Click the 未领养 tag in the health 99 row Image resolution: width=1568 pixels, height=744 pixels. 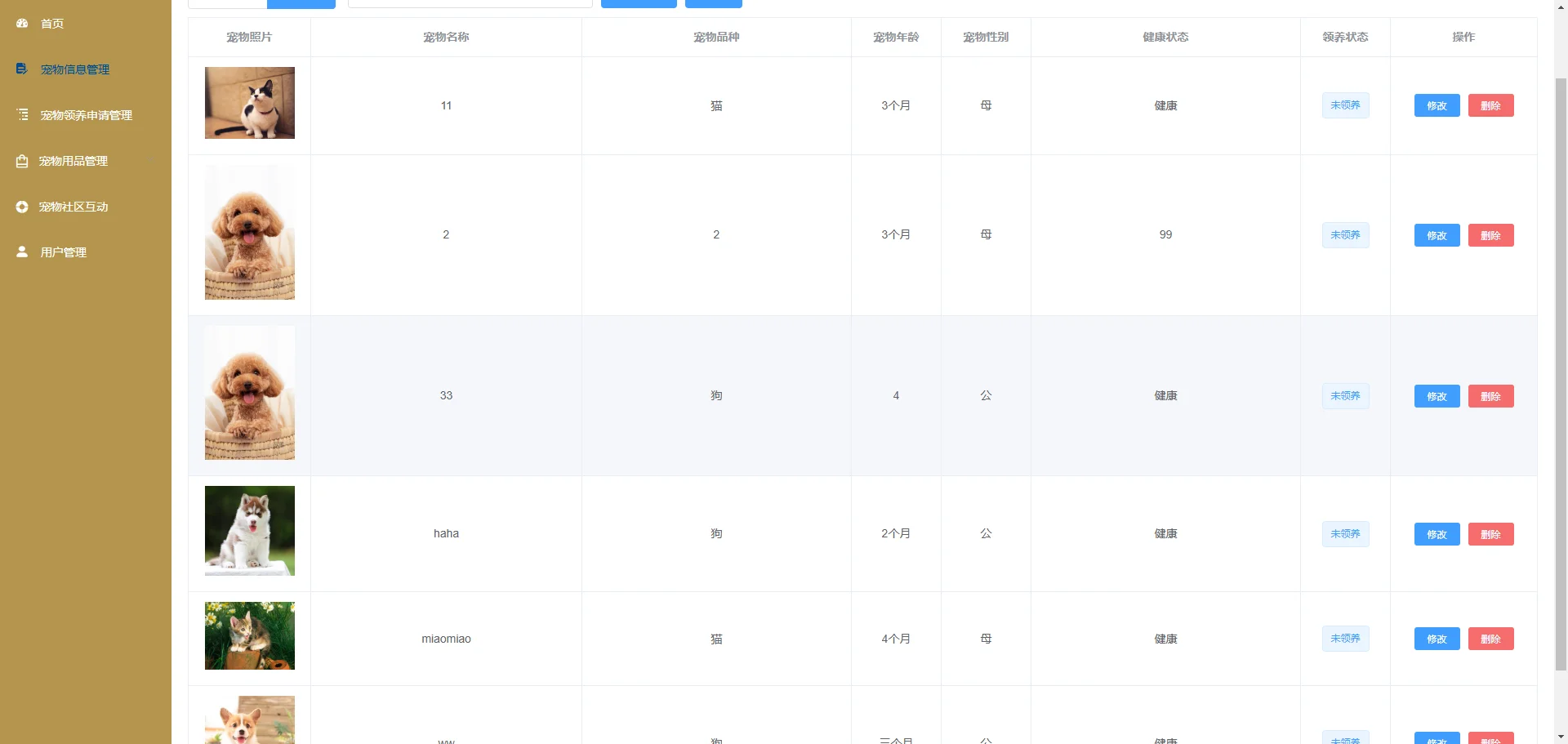tap(1346, 235)
